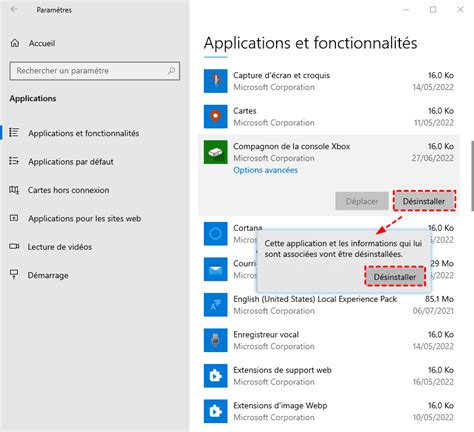Click Désinstaller next to Déplacer
474x432 pixels.
tap(424, 201)
